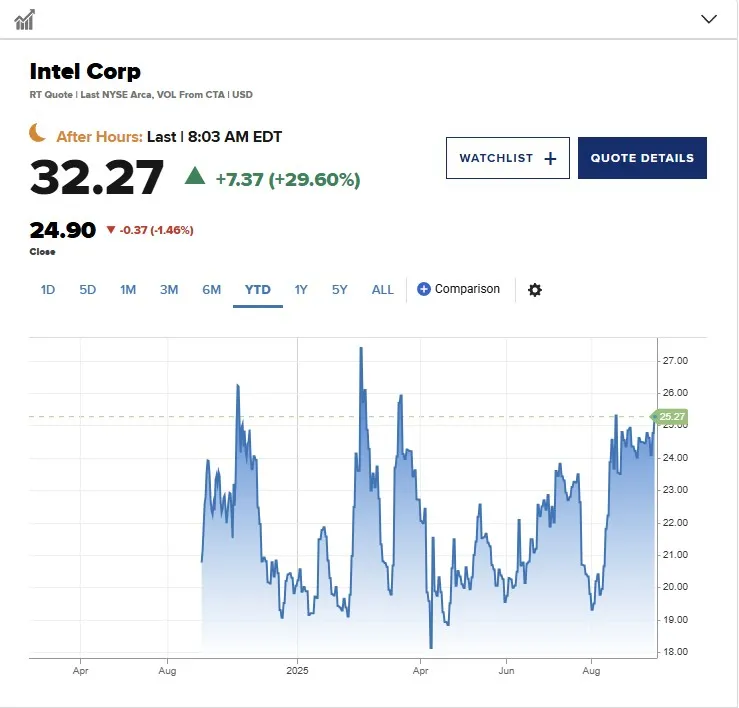739x708 pixels.
Task: Click the After Hours moon icon
Action: [x=37, y=133]
